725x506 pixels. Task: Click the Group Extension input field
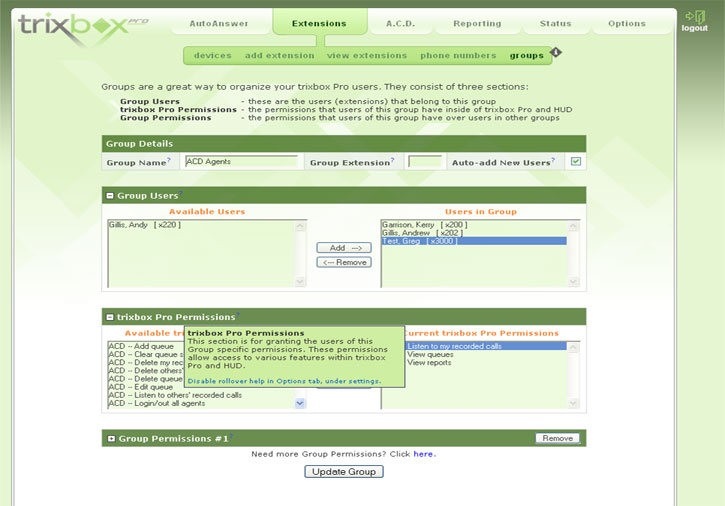[425, 161]
